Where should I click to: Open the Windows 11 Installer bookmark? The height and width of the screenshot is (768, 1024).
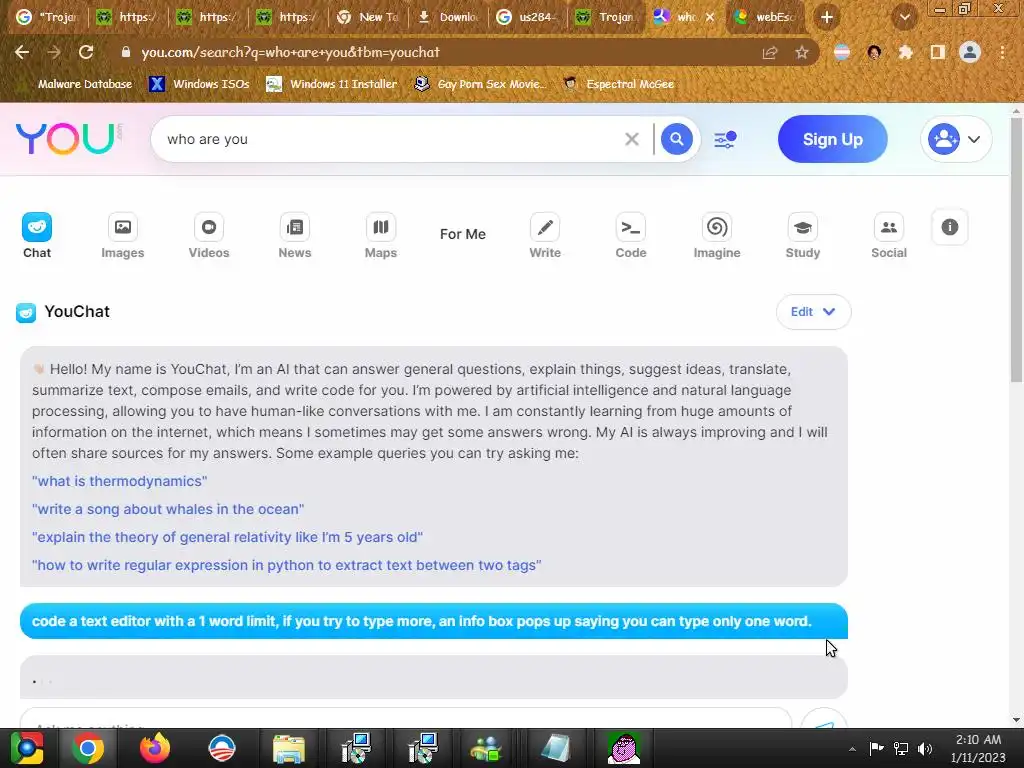[332, 84]
